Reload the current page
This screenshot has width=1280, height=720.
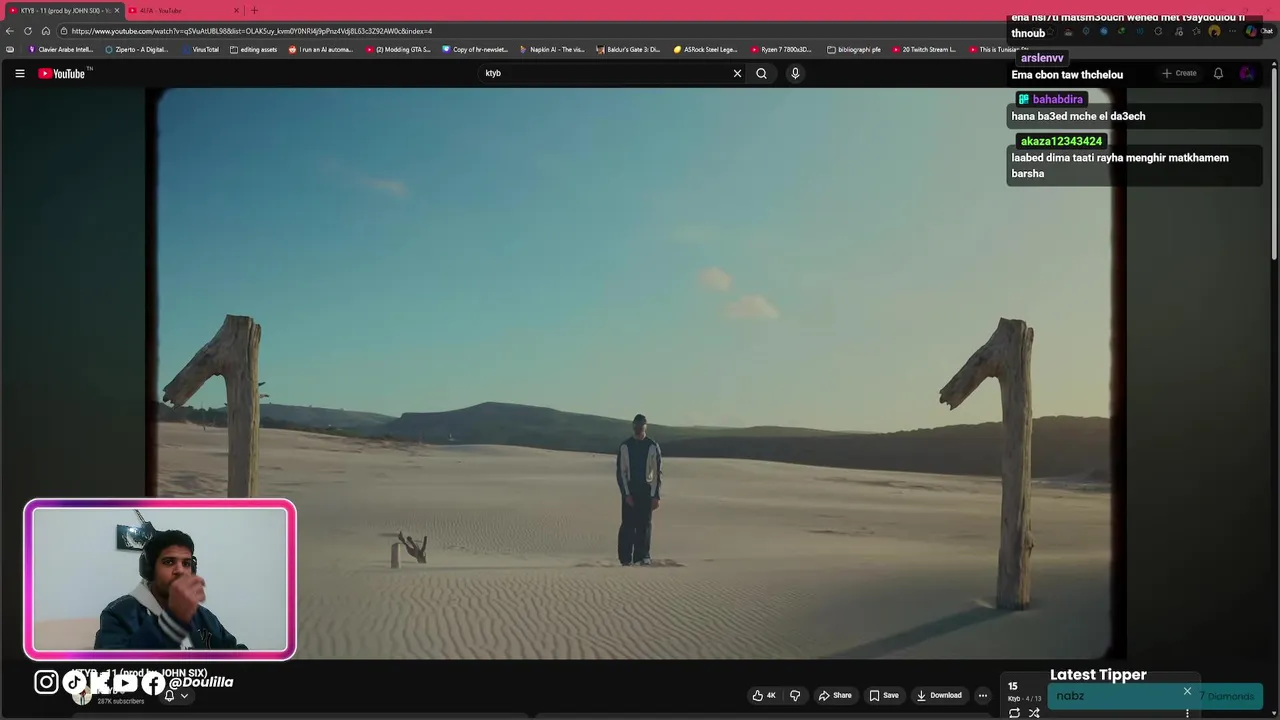28,31
